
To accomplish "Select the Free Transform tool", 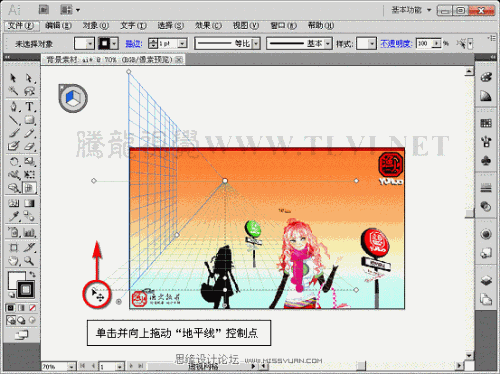I will 29,175.
